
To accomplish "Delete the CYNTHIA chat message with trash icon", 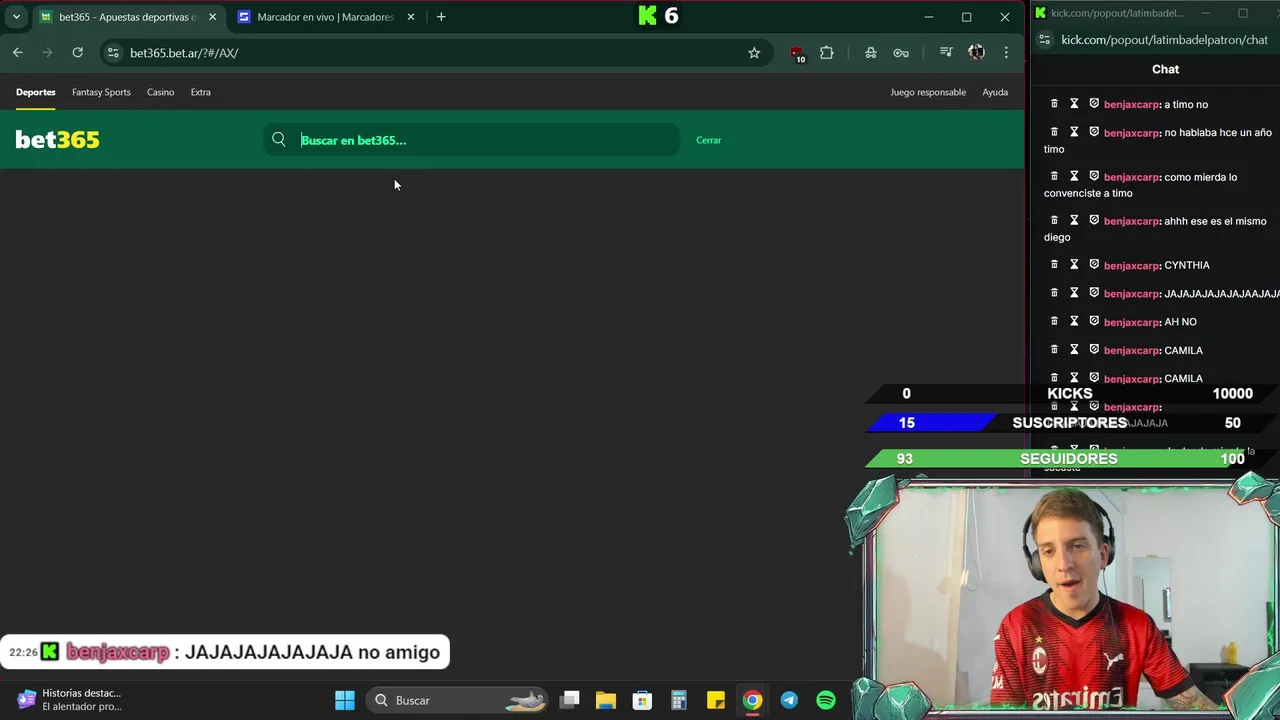I will click(x=1053, y=265).
